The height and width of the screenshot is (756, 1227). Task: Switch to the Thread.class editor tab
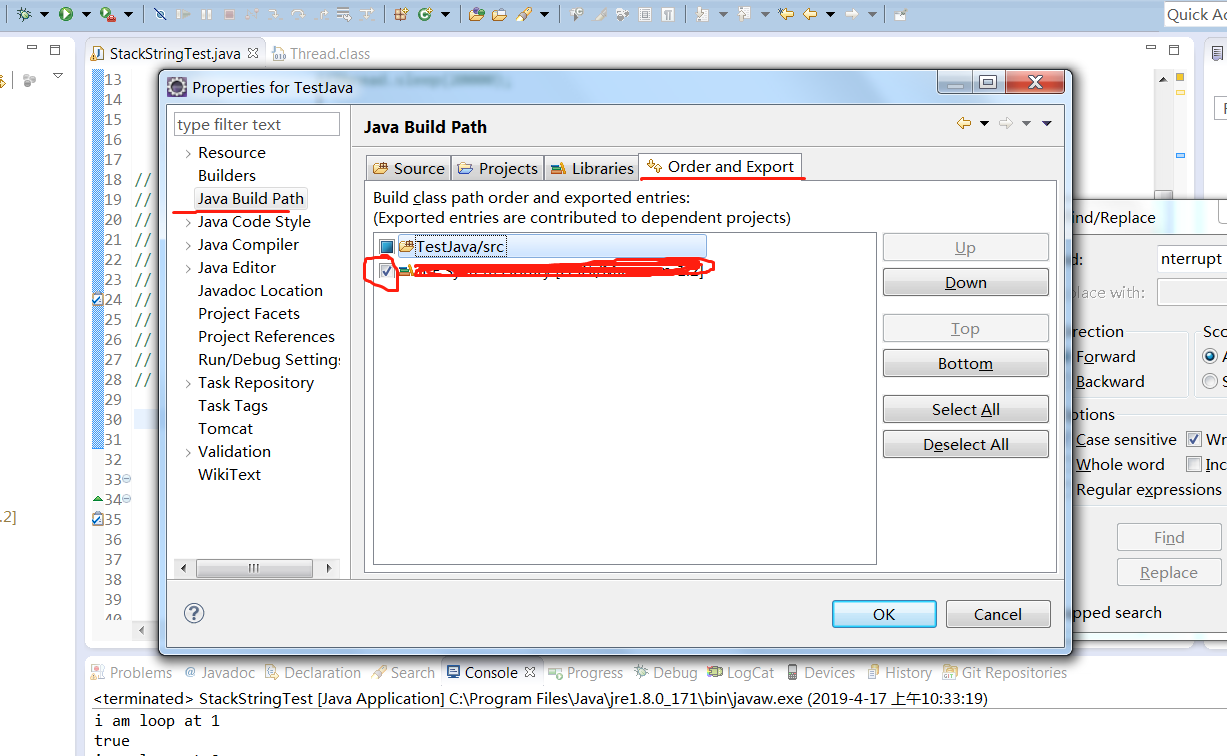pyautogui.click(x=321, y=54)
